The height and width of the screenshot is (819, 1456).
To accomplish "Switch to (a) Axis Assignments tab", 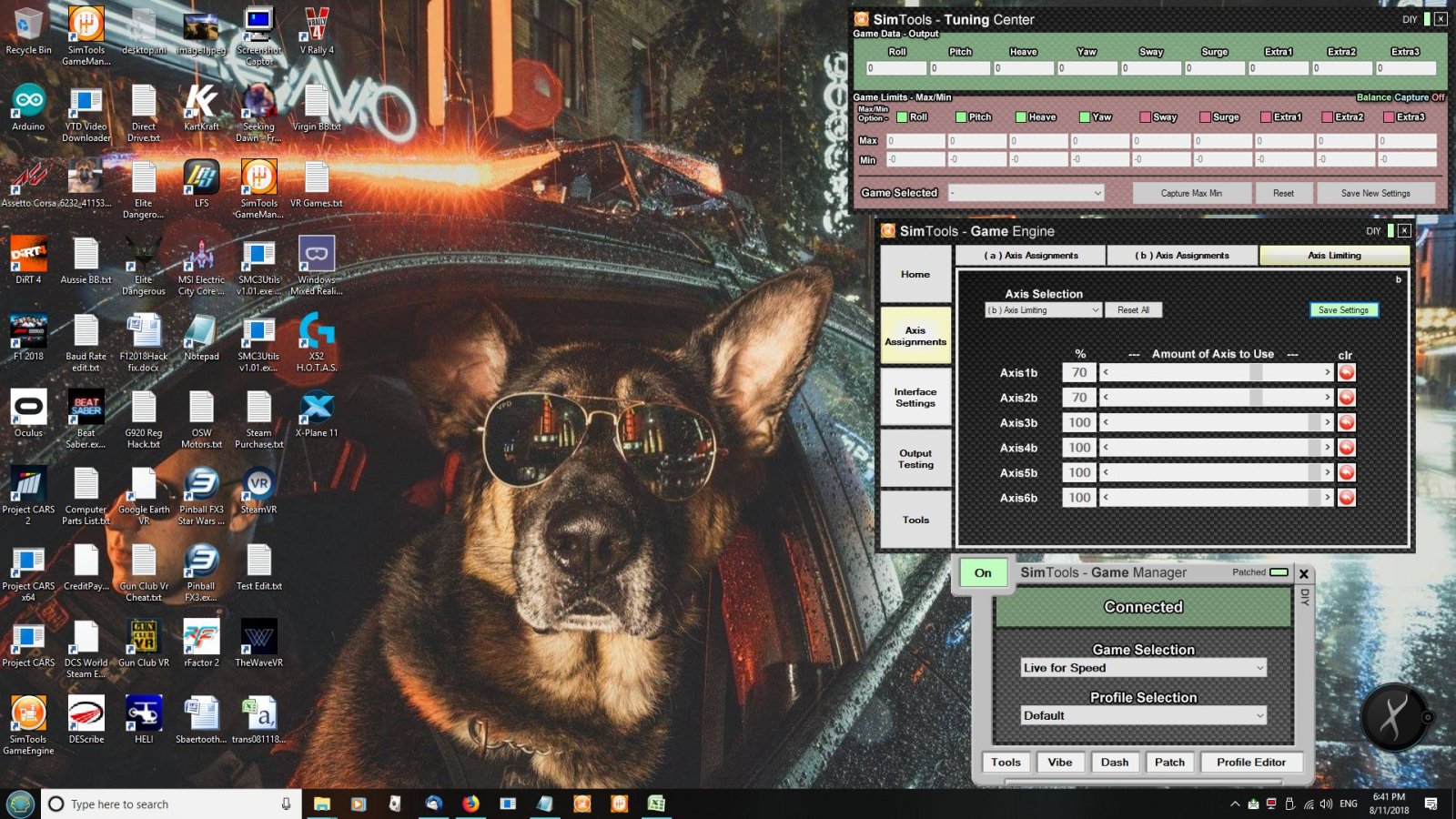I will pyautogui.click(x=1031, y=256).
